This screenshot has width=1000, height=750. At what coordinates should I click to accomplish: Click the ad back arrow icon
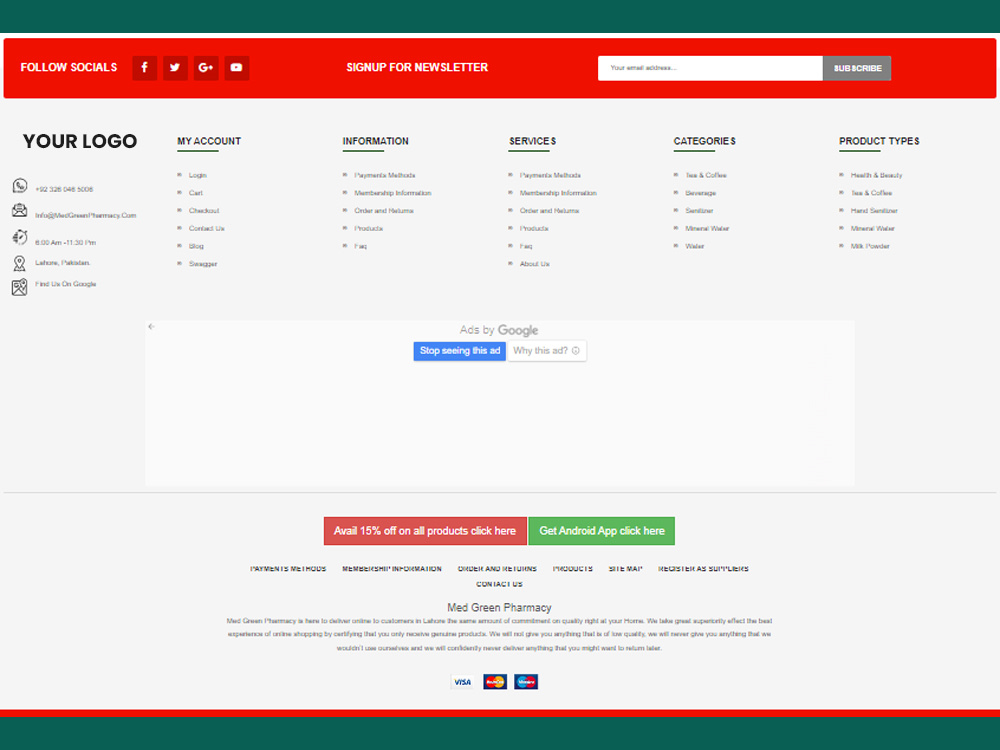pyautogui.click(x=151, y=327)
